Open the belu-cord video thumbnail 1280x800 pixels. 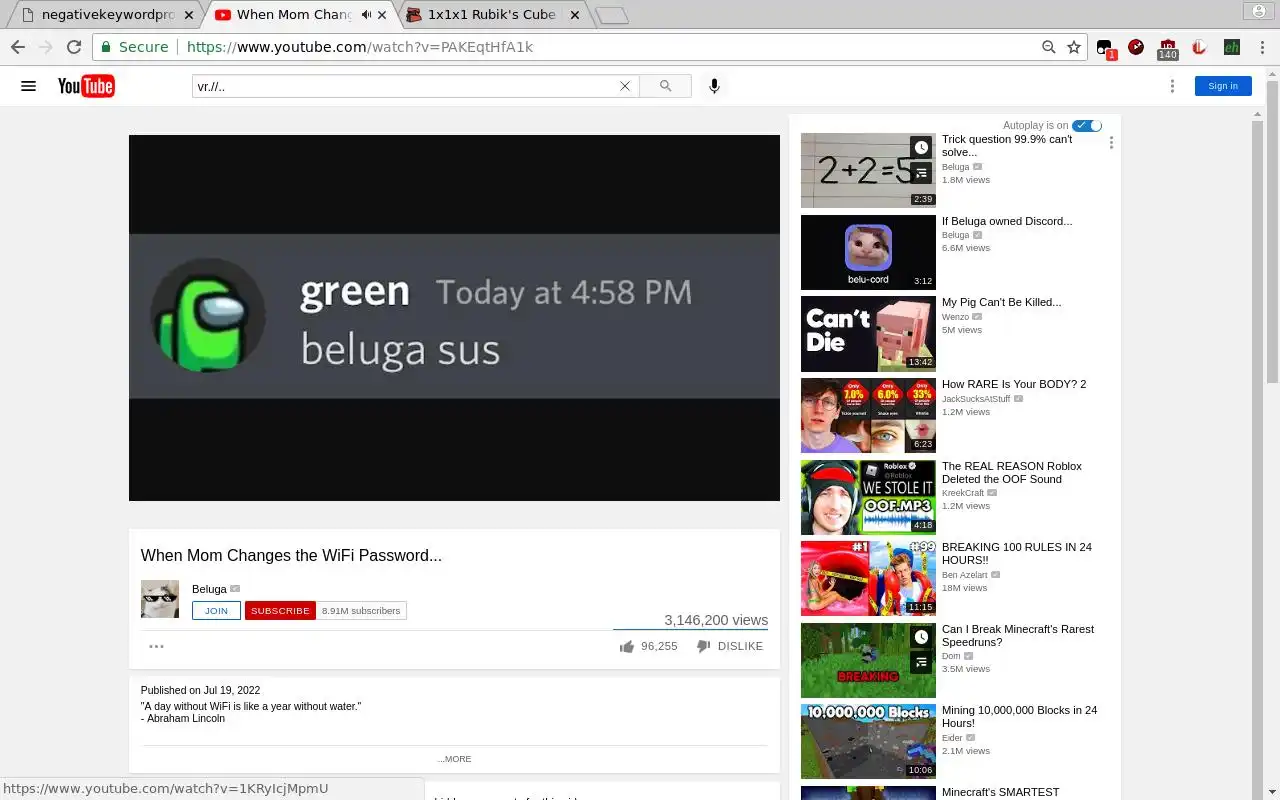(868, 252)
